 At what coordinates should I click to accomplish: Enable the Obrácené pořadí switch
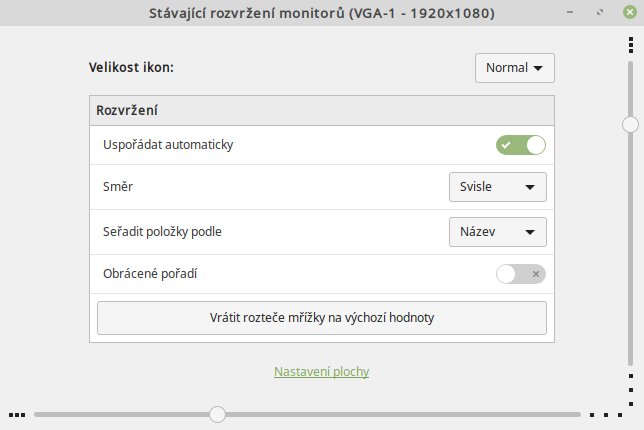(x=521, y=274)
